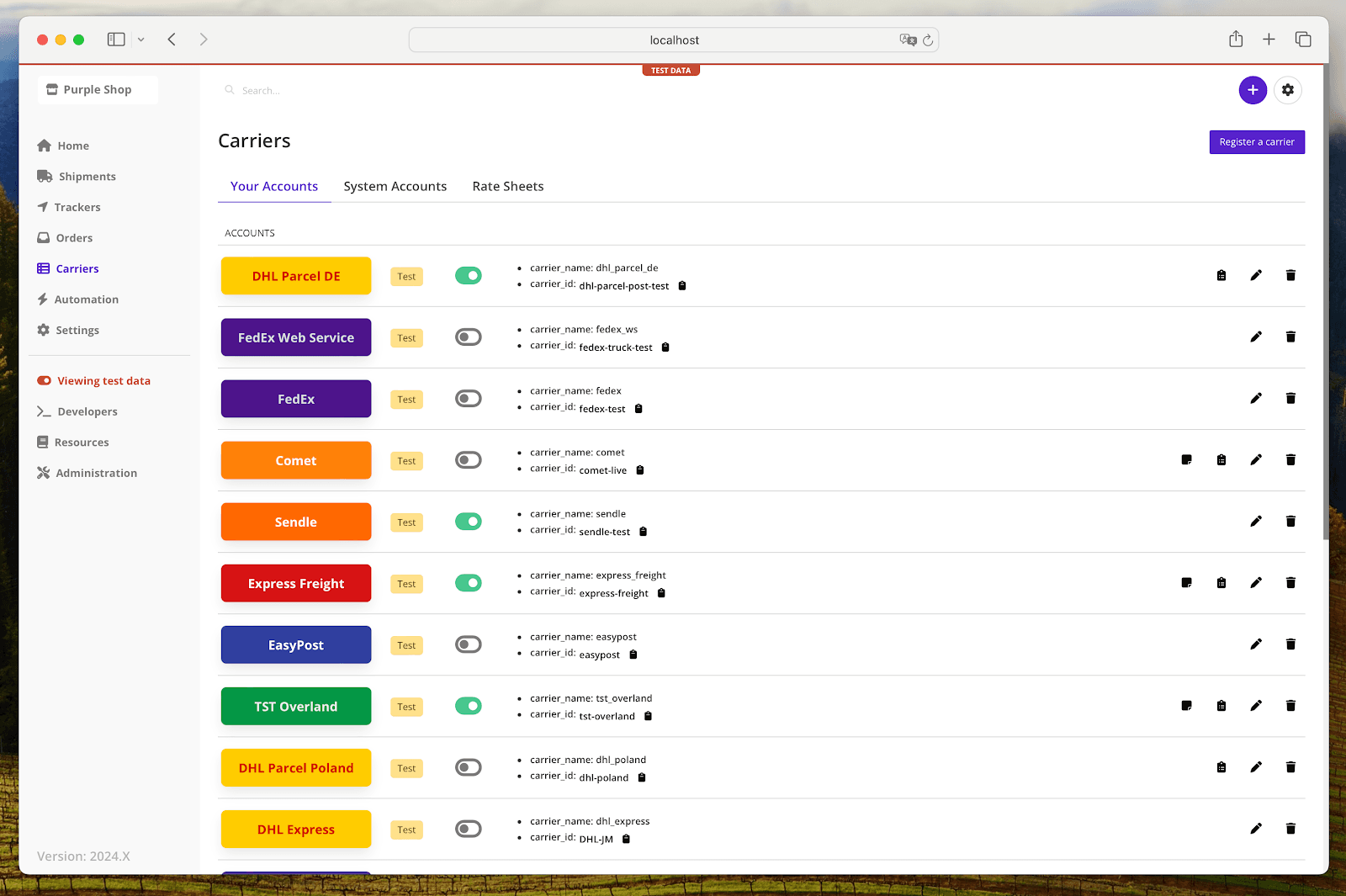Enable the FedEx Web Service test toggle

click(x=468, y=337)
